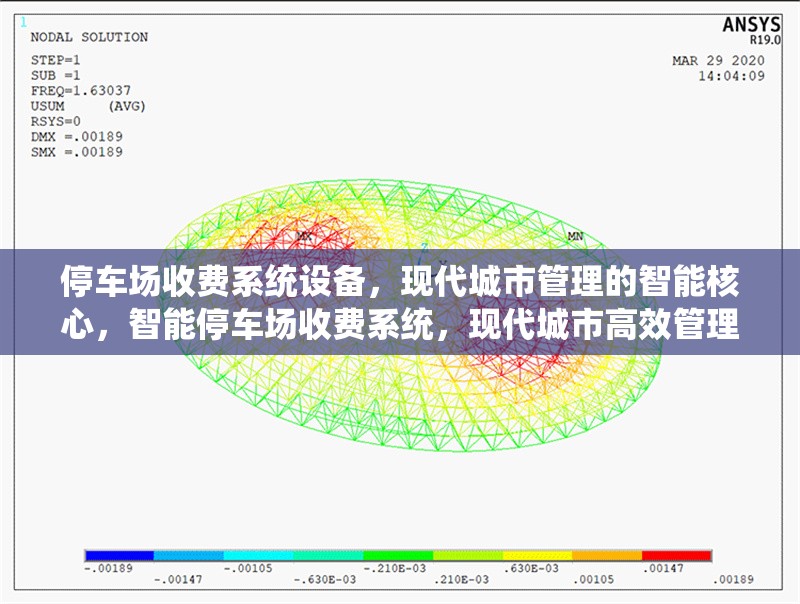800x604 pixels.
Task: Select the NODAL SOLUTION title
Action: (89, 35)
